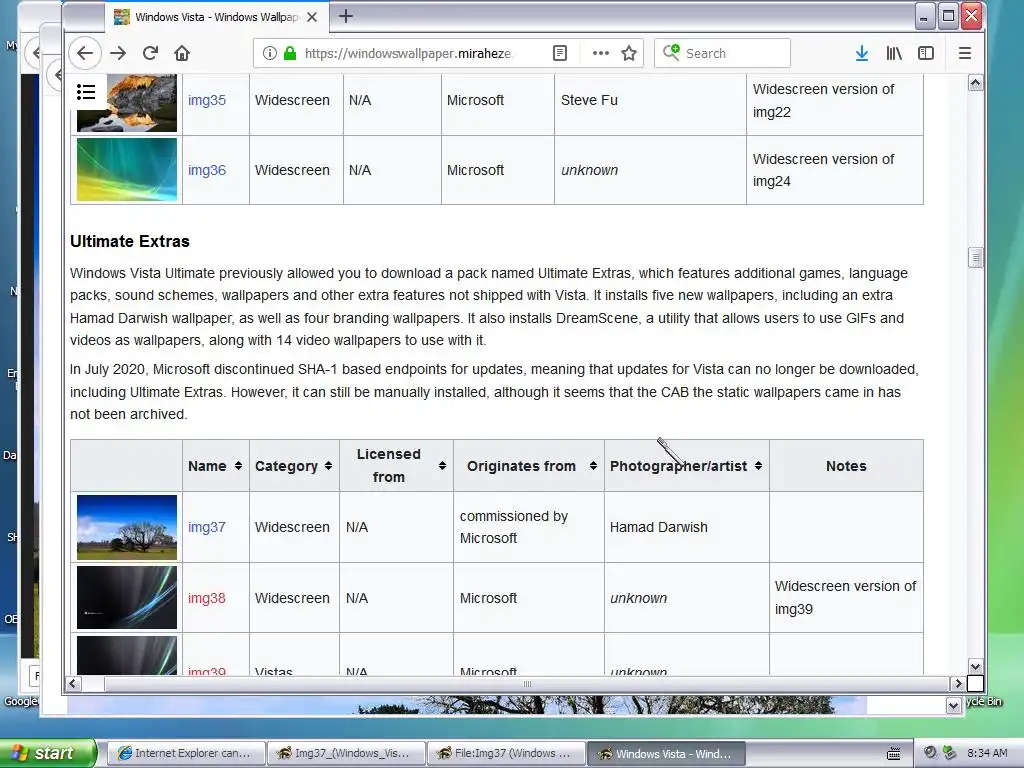Image resolution: width=1024 pixels, height=768 pixels.
Task: Click the img37 tree landscape thumbnail
Action: (127, 528)
